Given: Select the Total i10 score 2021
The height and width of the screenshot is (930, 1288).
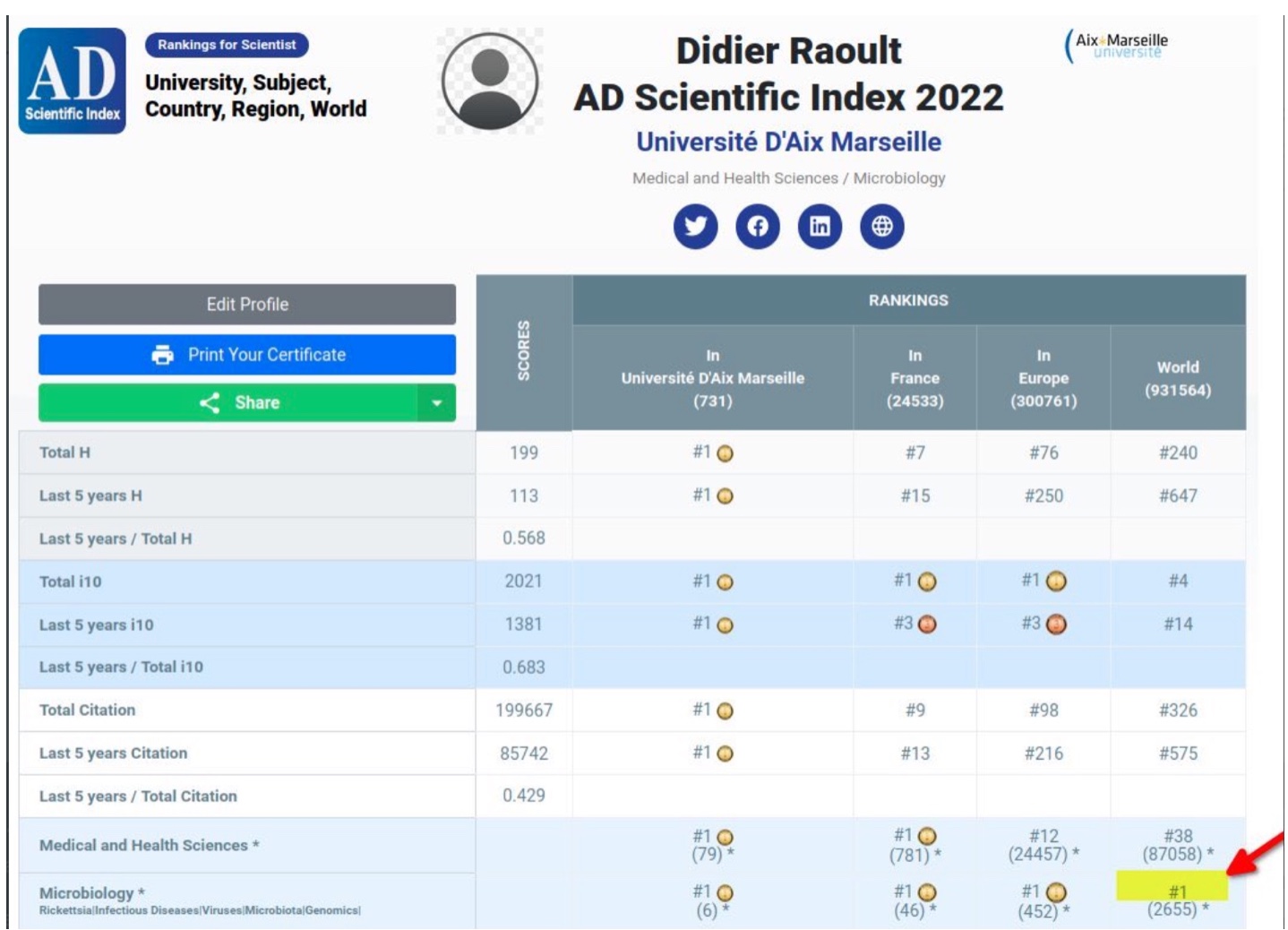Looking at the screenshot, I should (x=524, y=581).
